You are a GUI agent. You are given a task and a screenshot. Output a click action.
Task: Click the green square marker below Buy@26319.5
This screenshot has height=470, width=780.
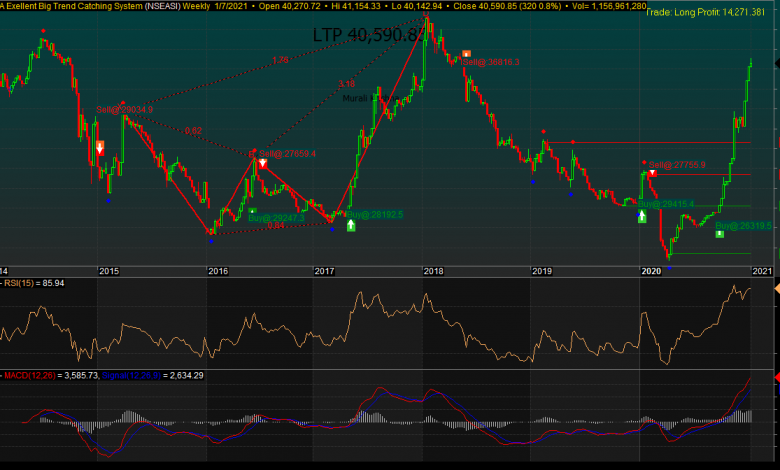pos(720,234)
